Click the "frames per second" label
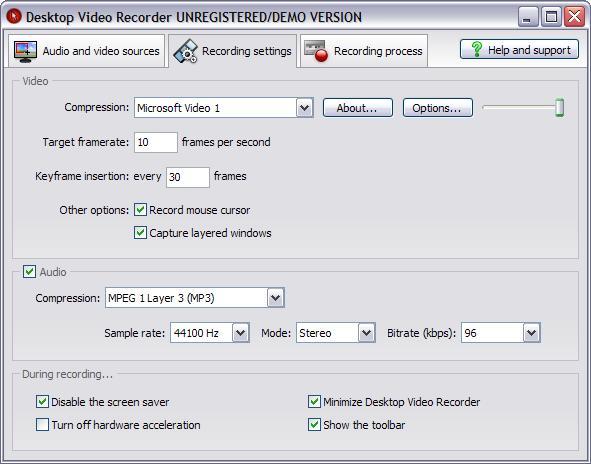The height and width of the screenshot is (464, 591). click(x=226, y=142)
